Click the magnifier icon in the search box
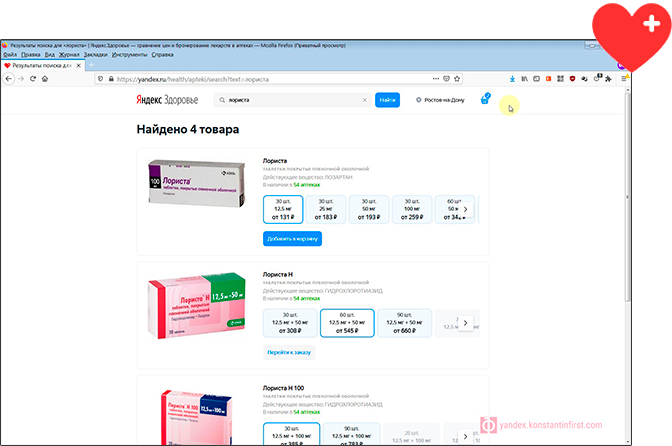Screen dimensions: 672x446 click(x=222, y=100)
